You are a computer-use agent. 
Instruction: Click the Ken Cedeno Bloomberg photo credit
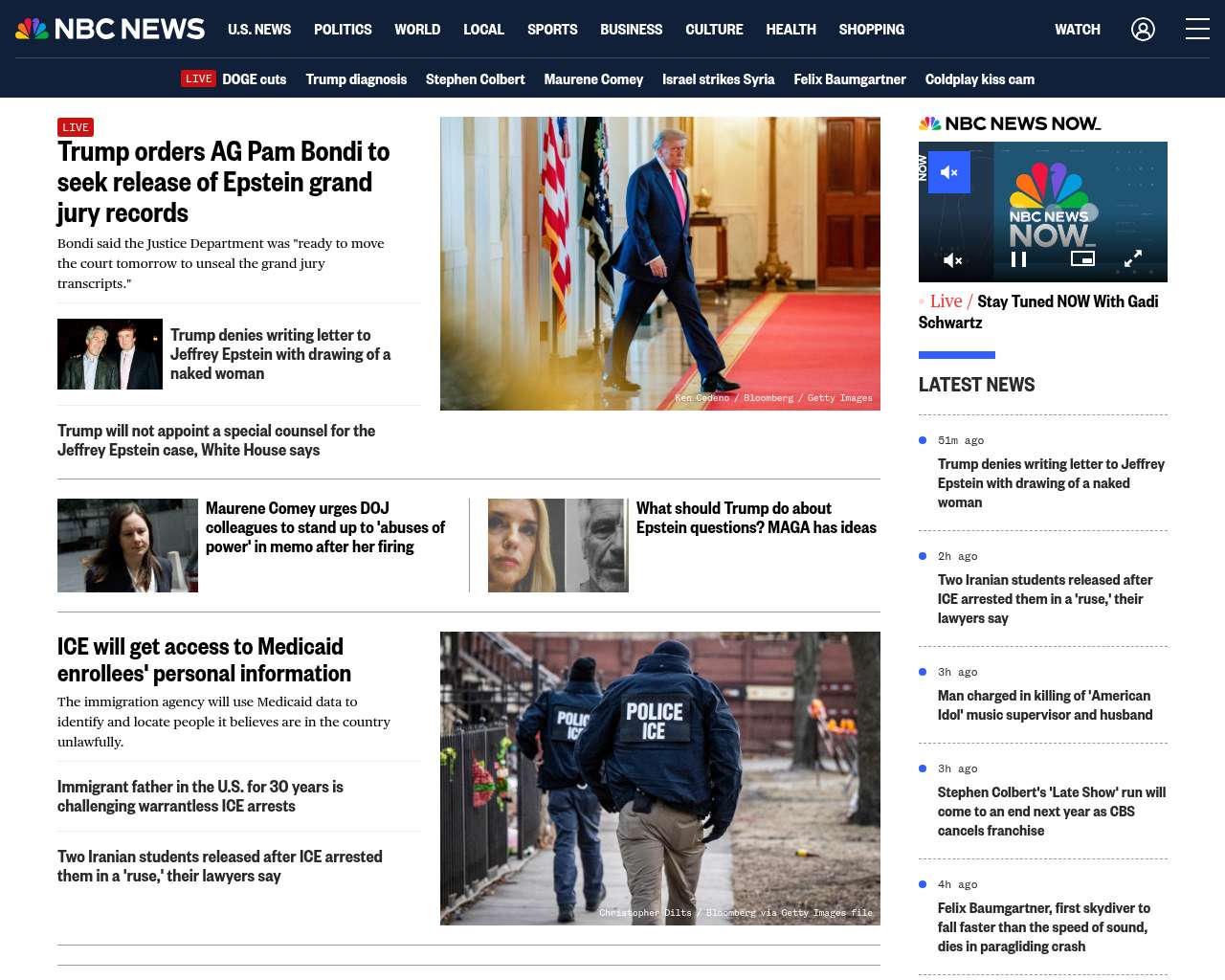[x=773, y=398]
